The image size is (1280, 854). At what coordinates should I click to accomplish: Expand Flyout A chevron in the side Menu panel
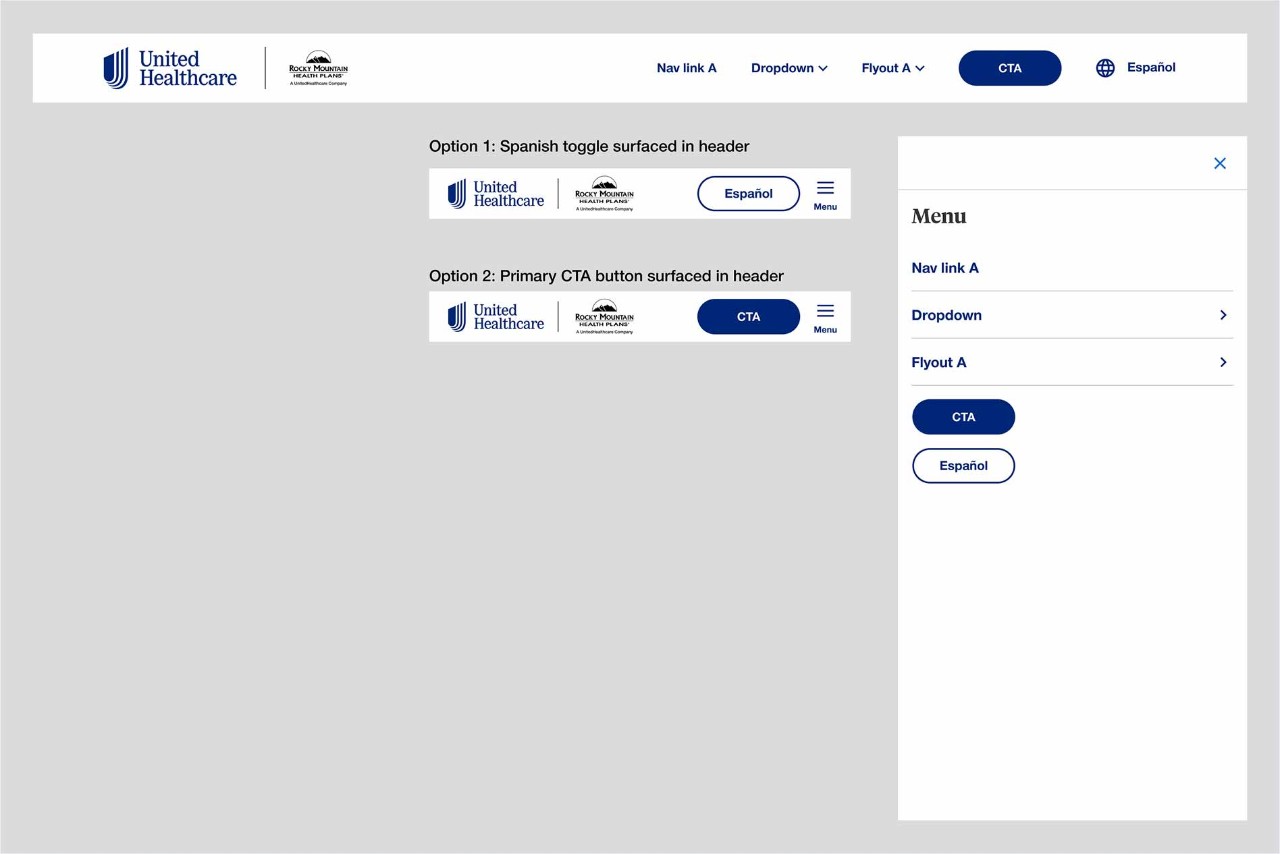tap(1222, 362)
